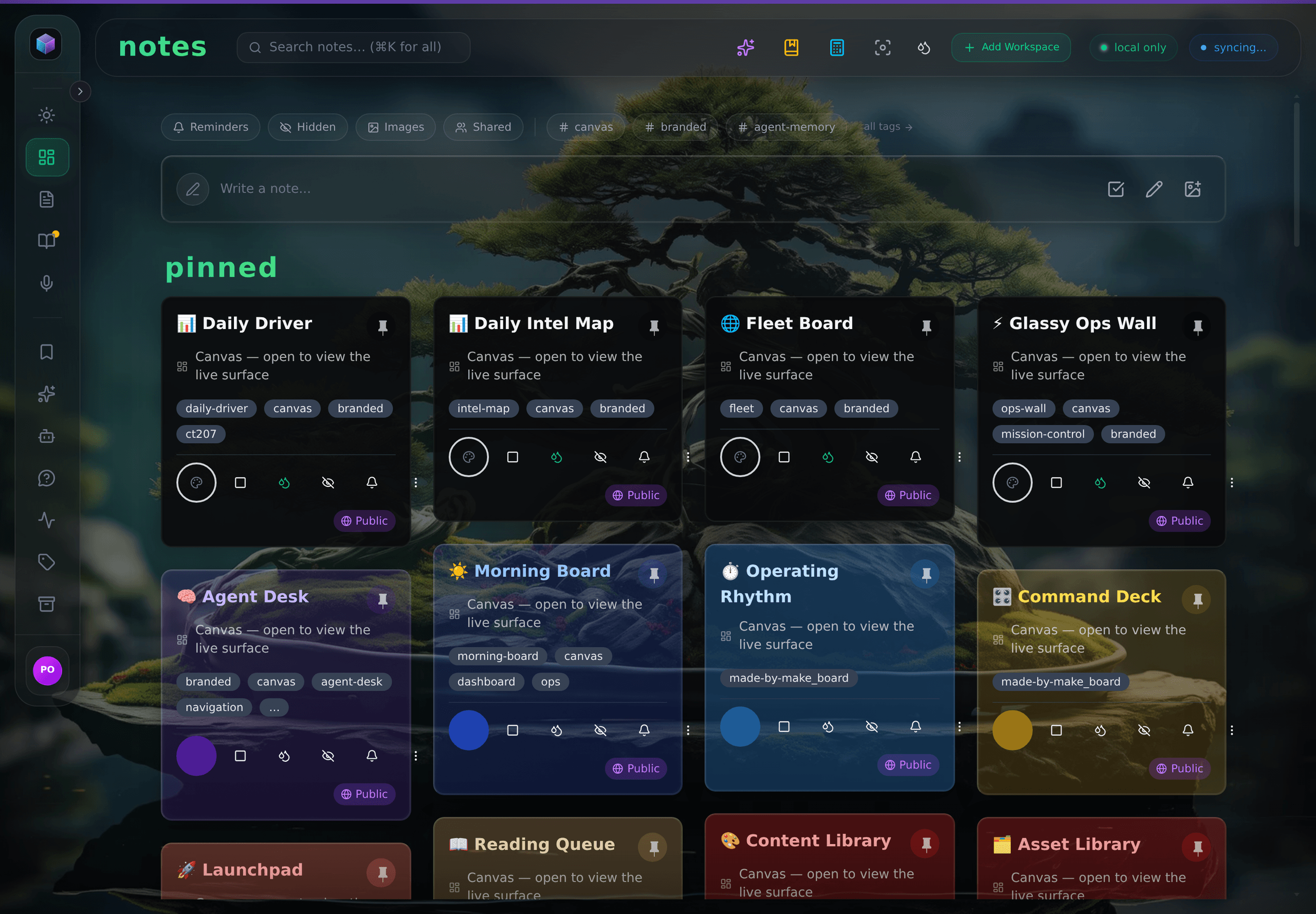Open the document page icon in sidebar
Image resolution: width=1316 pixels, height=914 pixels.
click(x=47, y=199)
